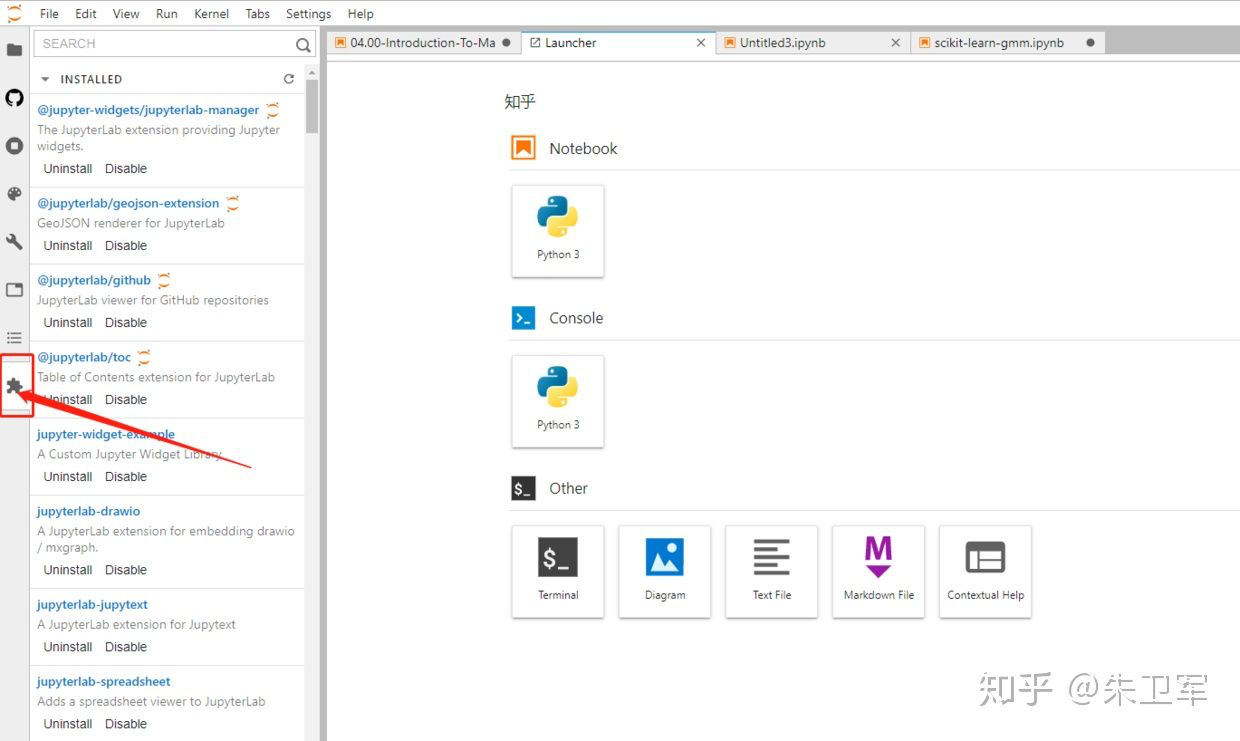This screenshot has height=741, width=1240.
Task: Open jupyterlab-jupytext extension link
Action: 92,605
